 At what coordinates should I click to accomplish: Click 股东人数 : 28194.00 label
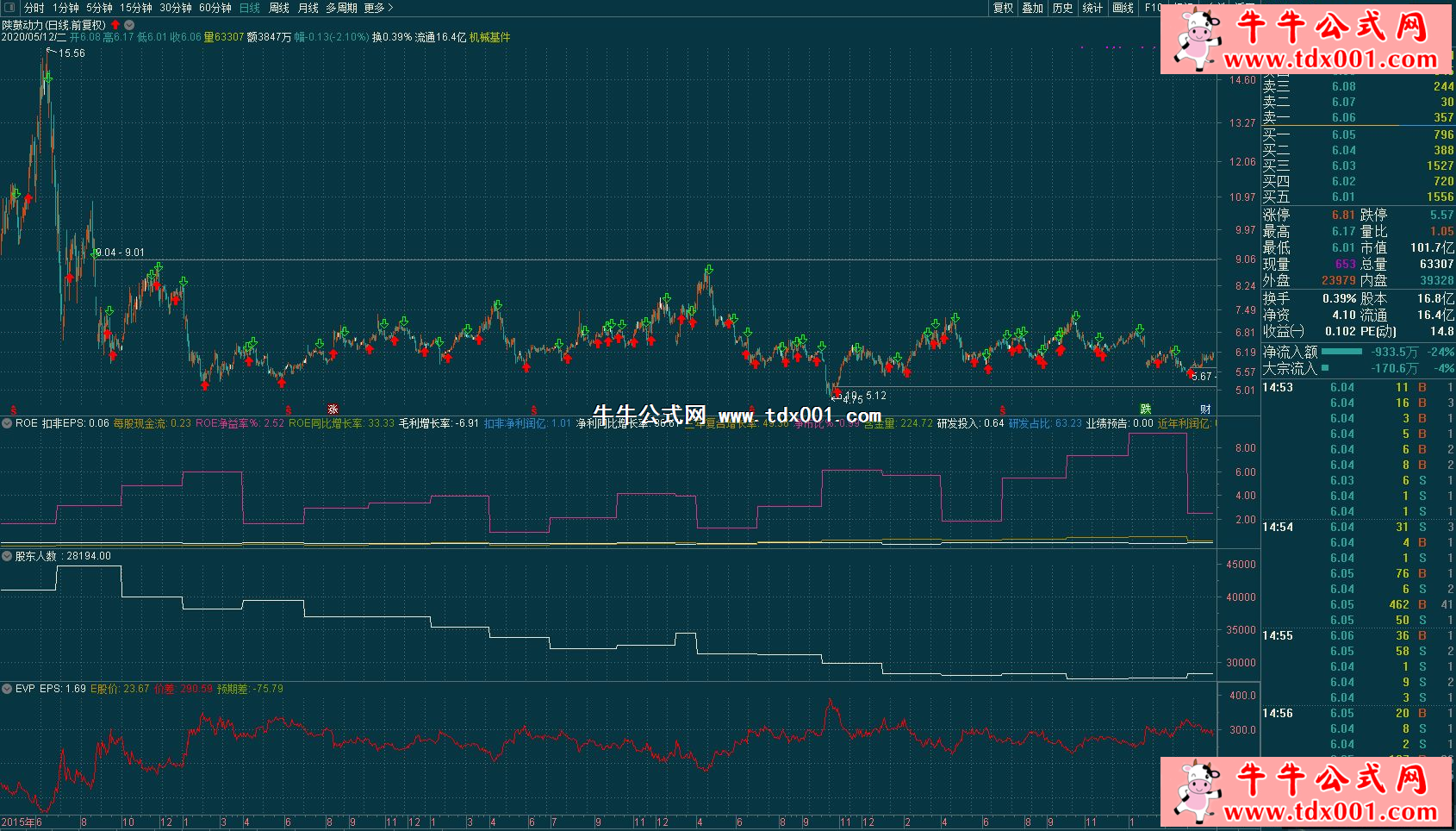click(x=63, y=556)
